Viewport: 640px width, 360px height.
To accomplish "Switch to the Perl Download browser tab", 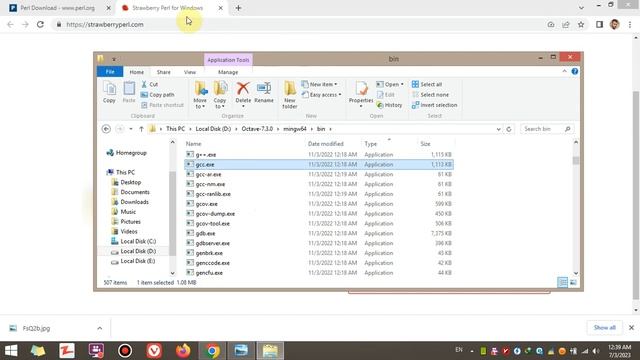I will click(x=58, y=8).
